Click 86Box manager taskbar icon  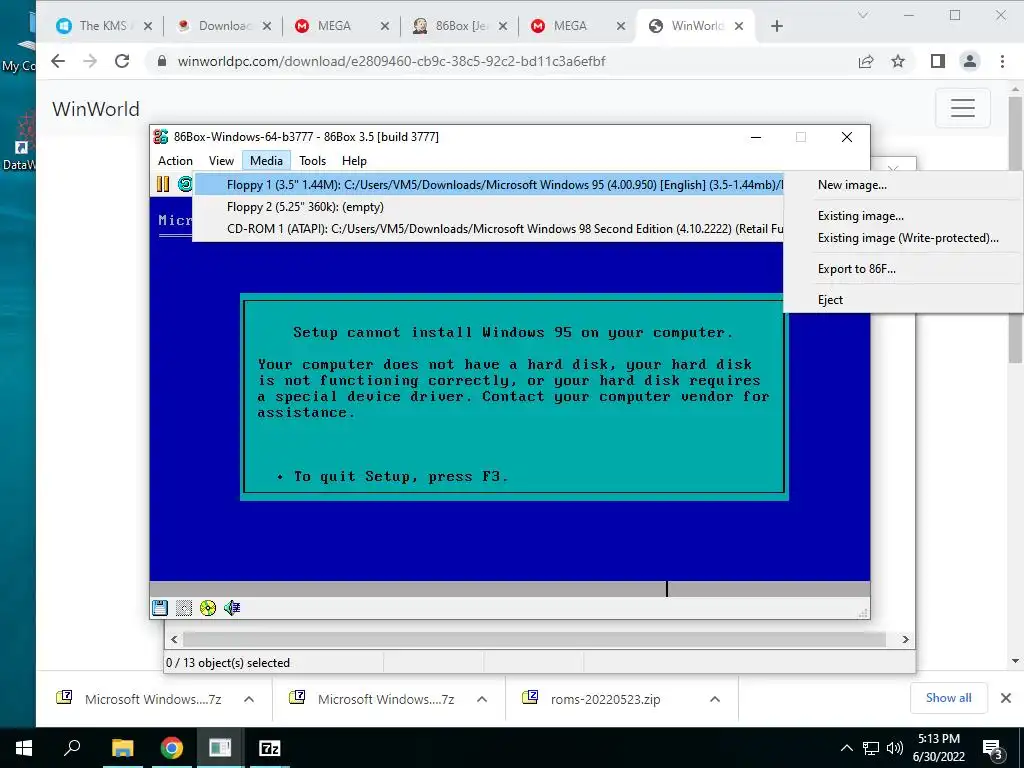[220, 748]
